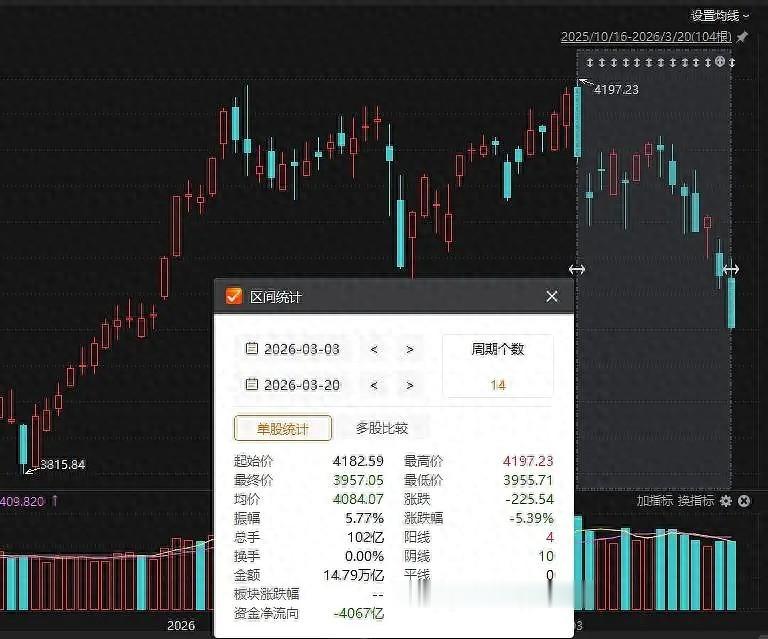768x639 pixels.
Task: Click the 最终价 value 3957.05
Action: (x=358, y=480)
